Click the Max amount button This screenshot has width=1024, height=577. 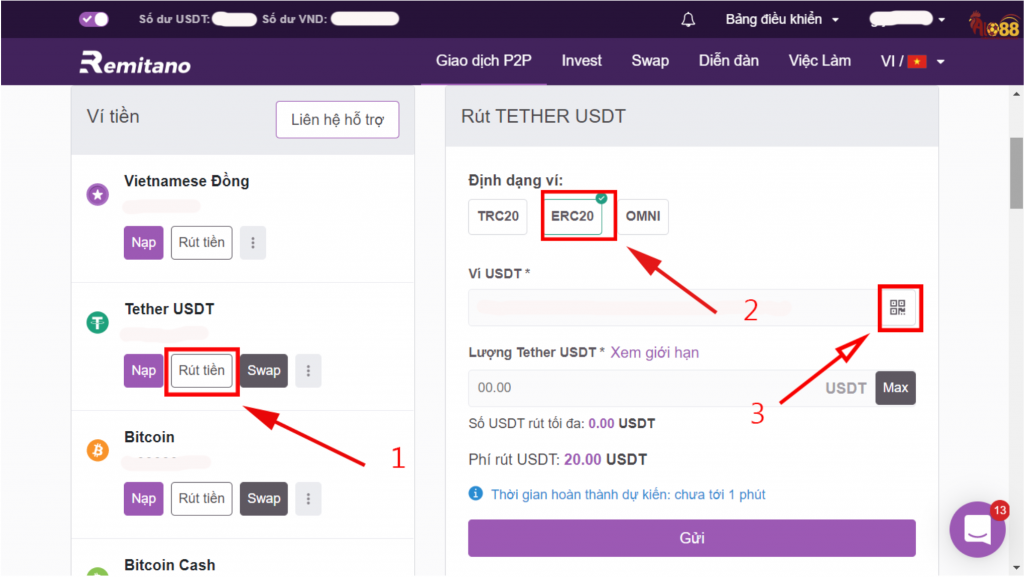[x=895, y=388]
